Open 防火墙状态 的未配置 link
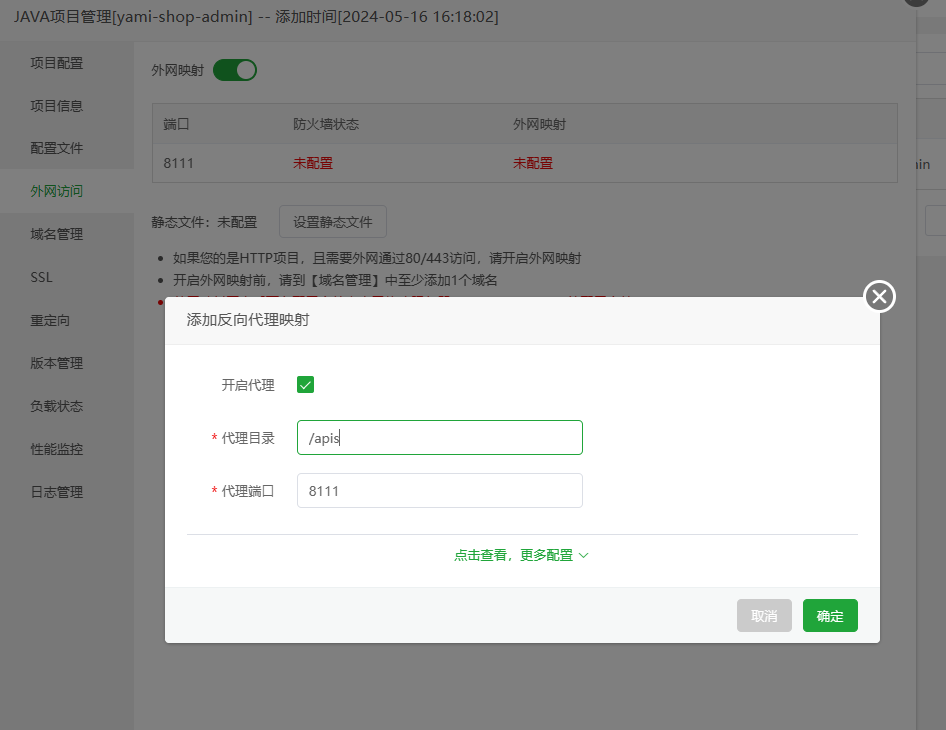This screenshot has width=946, height=730. [313, 162]
